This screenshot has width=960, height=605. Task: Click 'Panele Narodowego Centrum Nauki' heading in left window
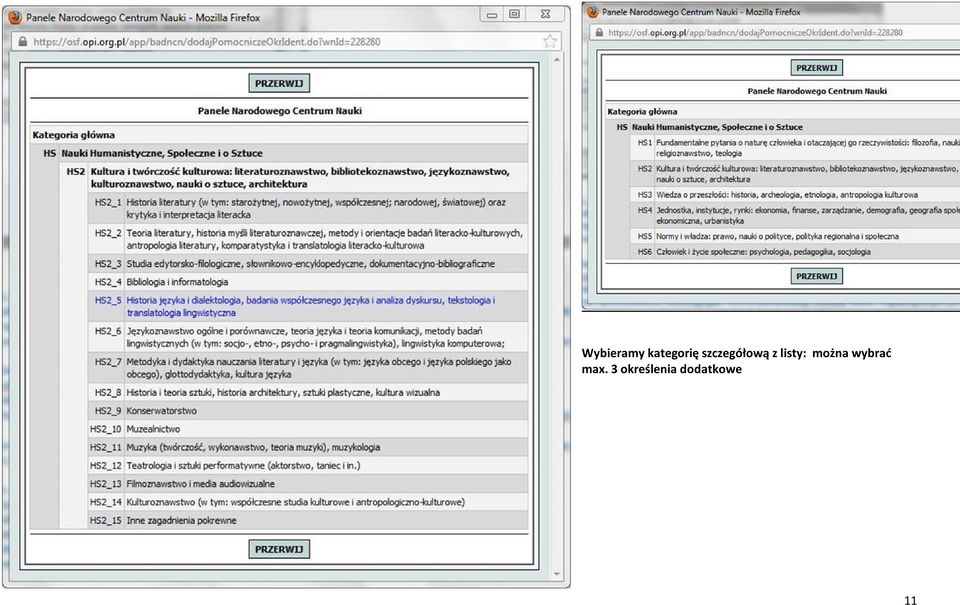[x=280, y=111]
